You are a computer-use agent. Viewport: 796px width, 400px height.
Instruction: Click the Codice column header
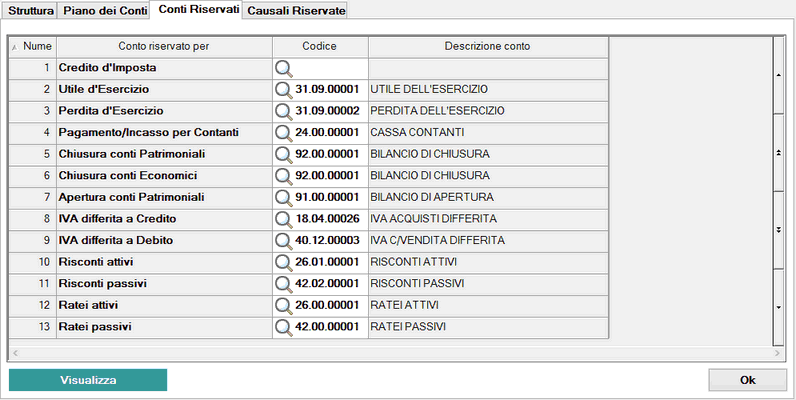click(320, 47)
